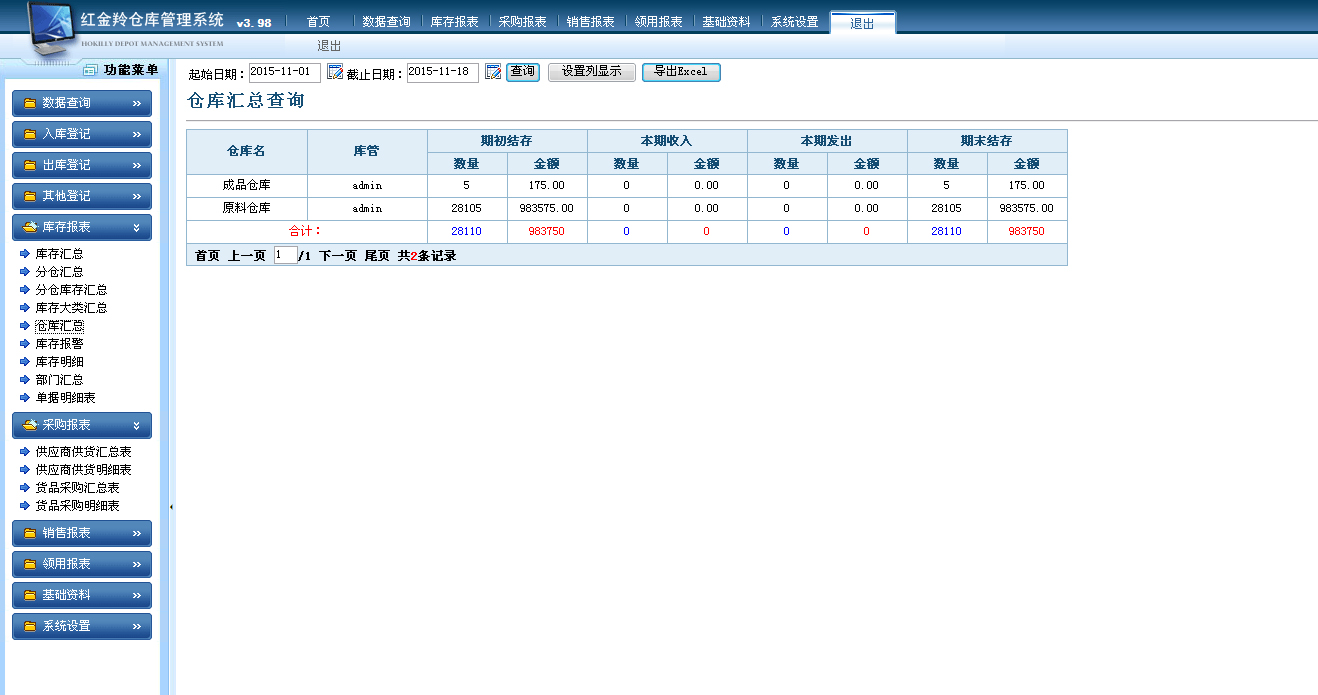Collapse the 采购报表 sidebar section
Screen dimensions: 1318x695
pos(81,425)
